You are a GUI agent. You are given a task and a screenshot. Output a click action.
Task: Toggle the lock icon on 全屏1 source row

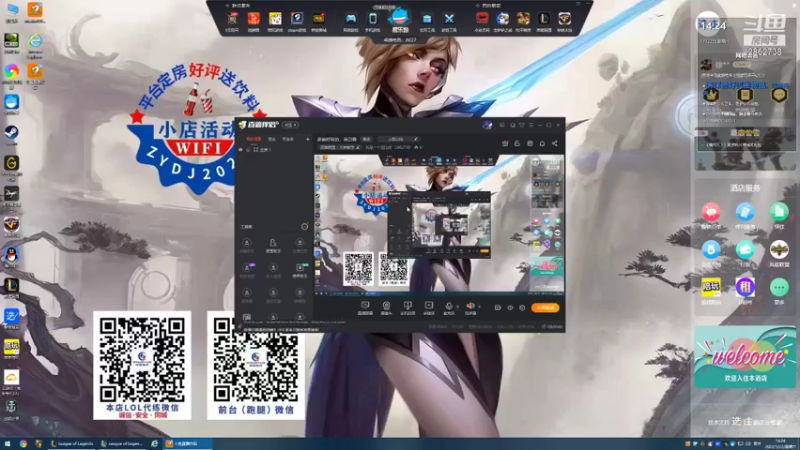click(x=248, y=150)
